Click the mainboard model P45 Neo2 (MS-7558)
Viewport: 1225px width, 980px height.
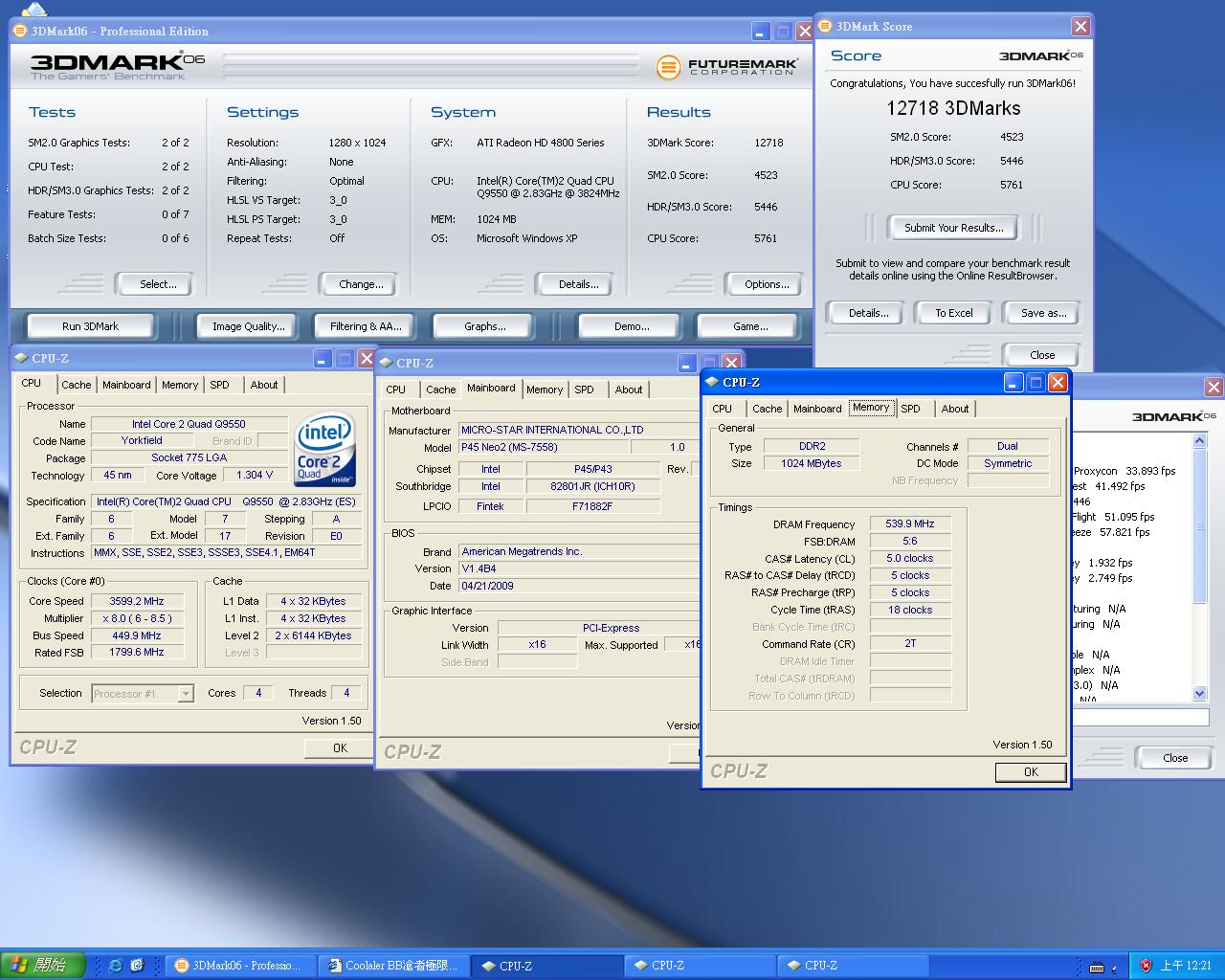[544, 448]
